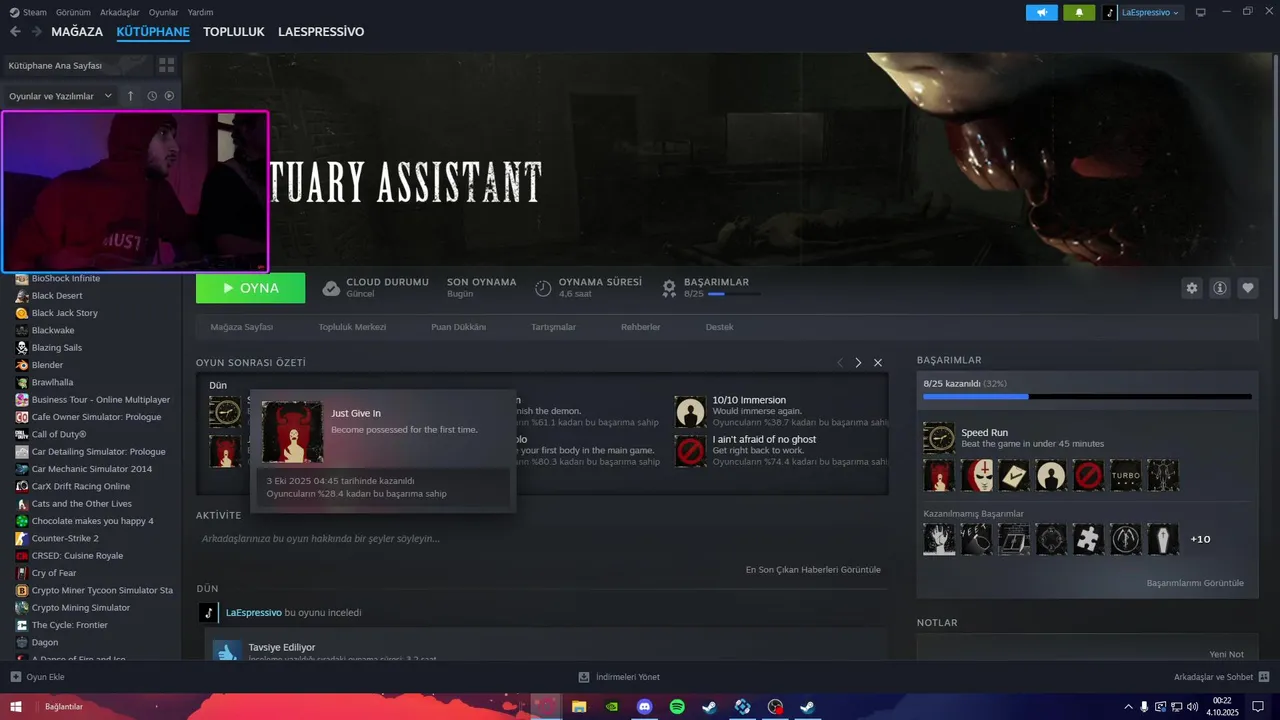
Task: Open the Topluluk Merkezi link
Action: click(352, 327)
